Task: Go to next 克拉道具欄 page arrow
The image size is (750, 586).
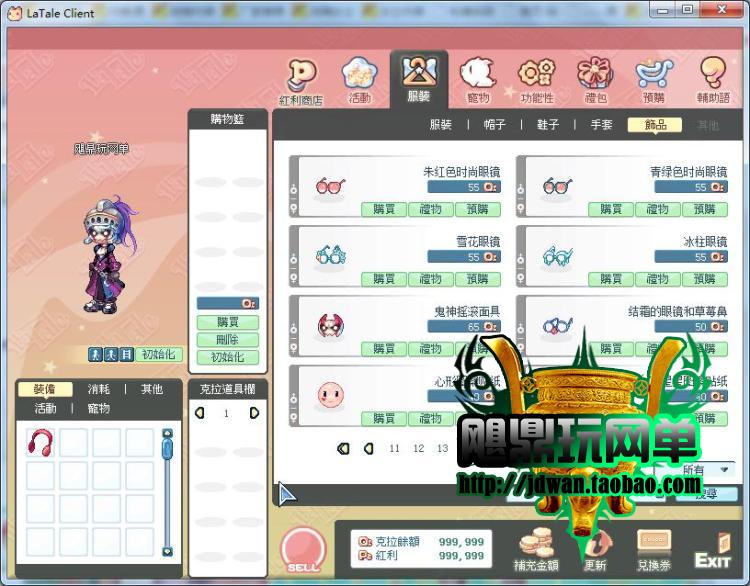Action: pos(254,413)
